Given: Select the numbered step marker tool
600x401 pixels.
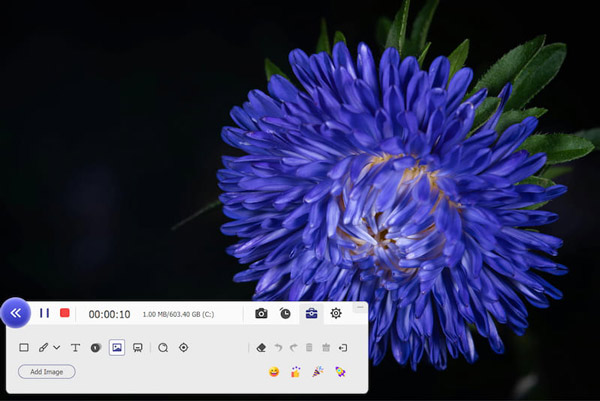Looking at the screenshot, I should click(x=96, y=347).
